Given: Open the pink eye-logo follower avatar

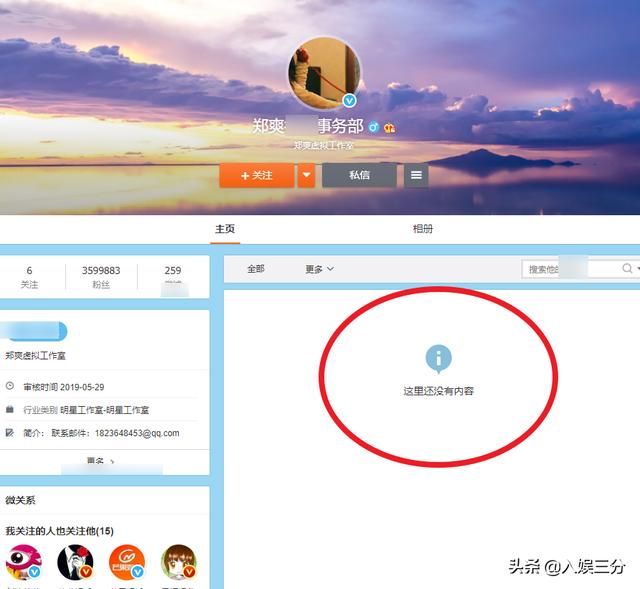Looking at the screenshot, I should click(x=24, y=562).
